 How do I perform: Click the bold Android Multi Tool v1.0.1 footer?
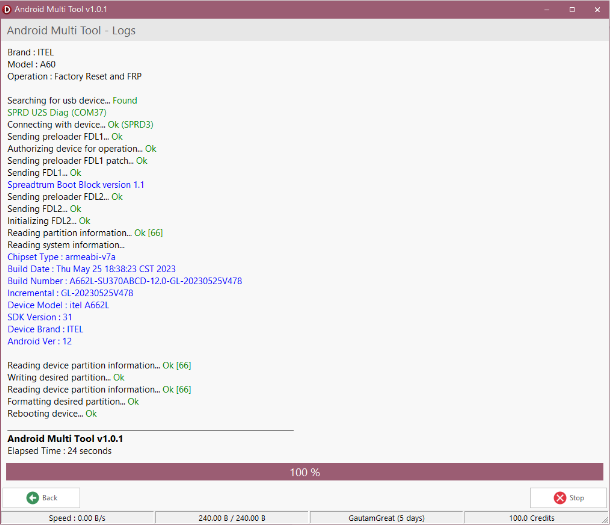point(66,441)
